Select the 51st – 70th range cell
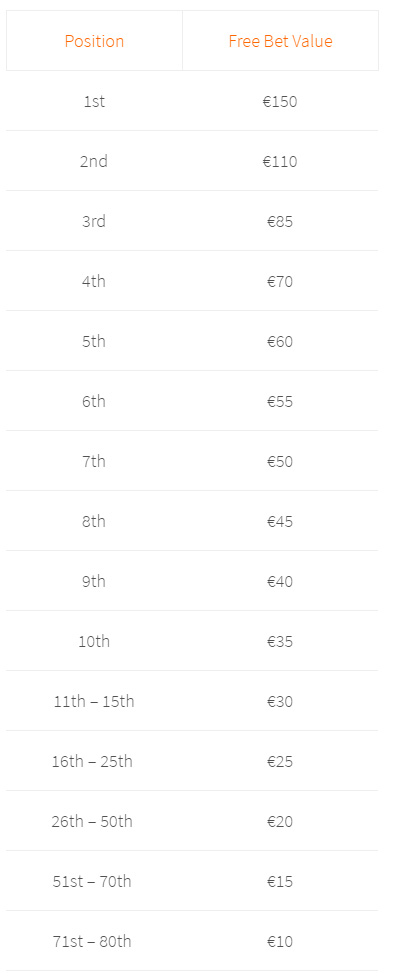The height and width of the screenshot is (978, 395). 92,881
